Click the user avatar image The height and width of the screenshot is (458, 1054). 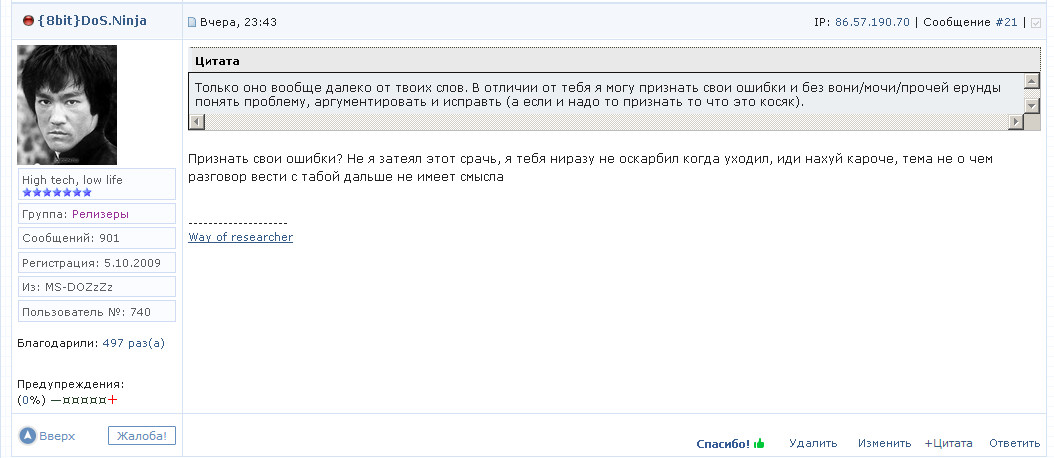[x=67, y=105]
